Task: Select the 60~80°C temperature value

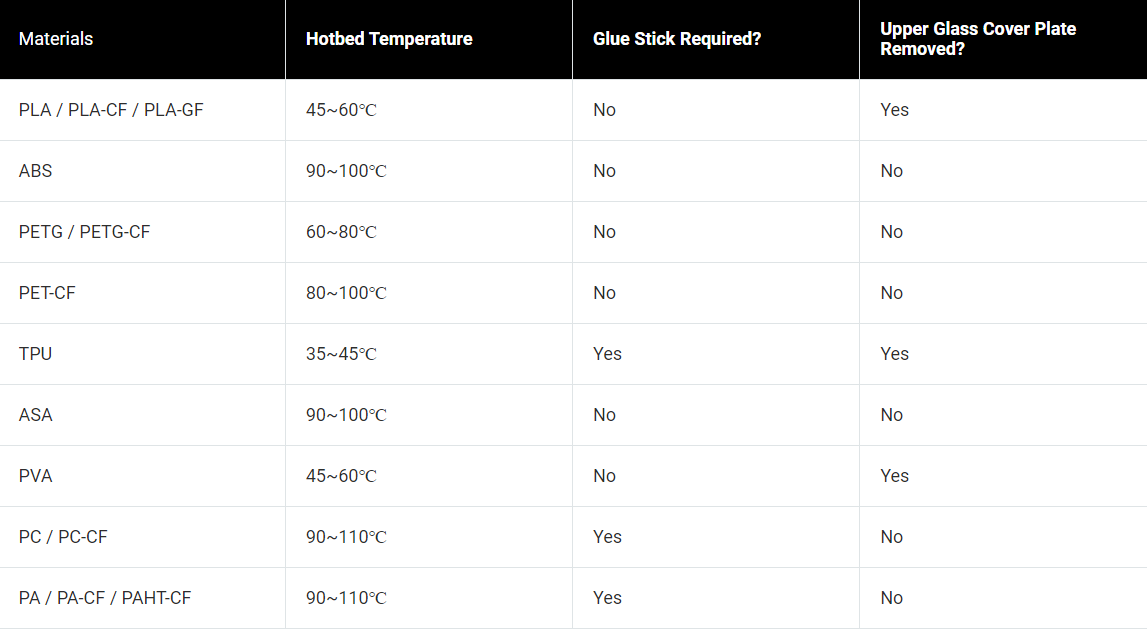Action: tap(341, 232)
